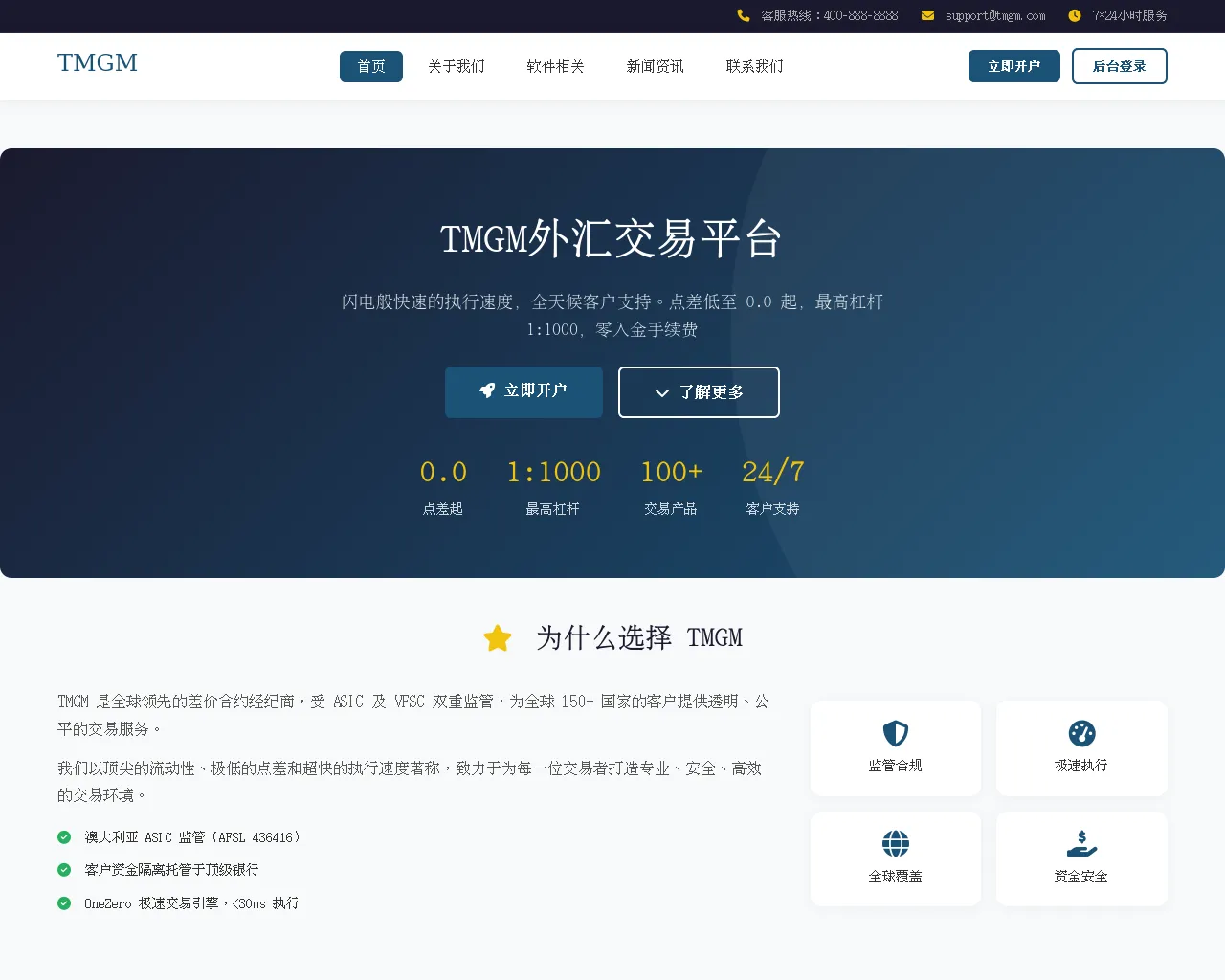1225x980 pixels.
Task: Click support@tmgm.com email link
Action: click(x=995, y=15)
